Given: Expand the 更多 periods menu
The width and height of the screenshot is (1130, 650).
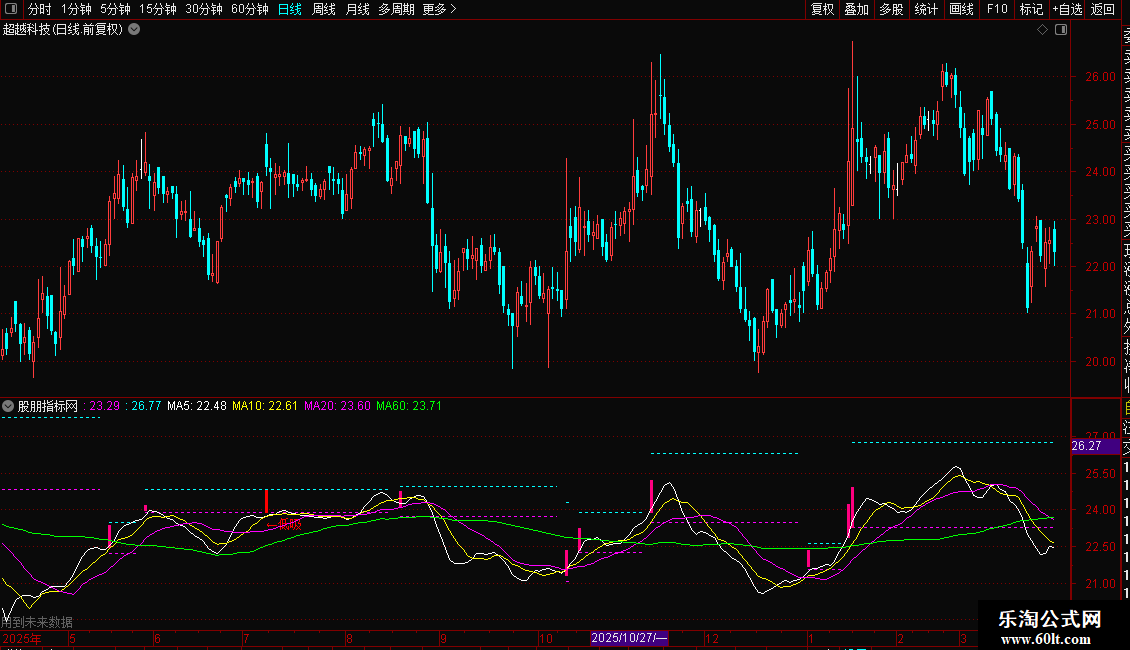Looking at the screenshot, I should 439,9.
